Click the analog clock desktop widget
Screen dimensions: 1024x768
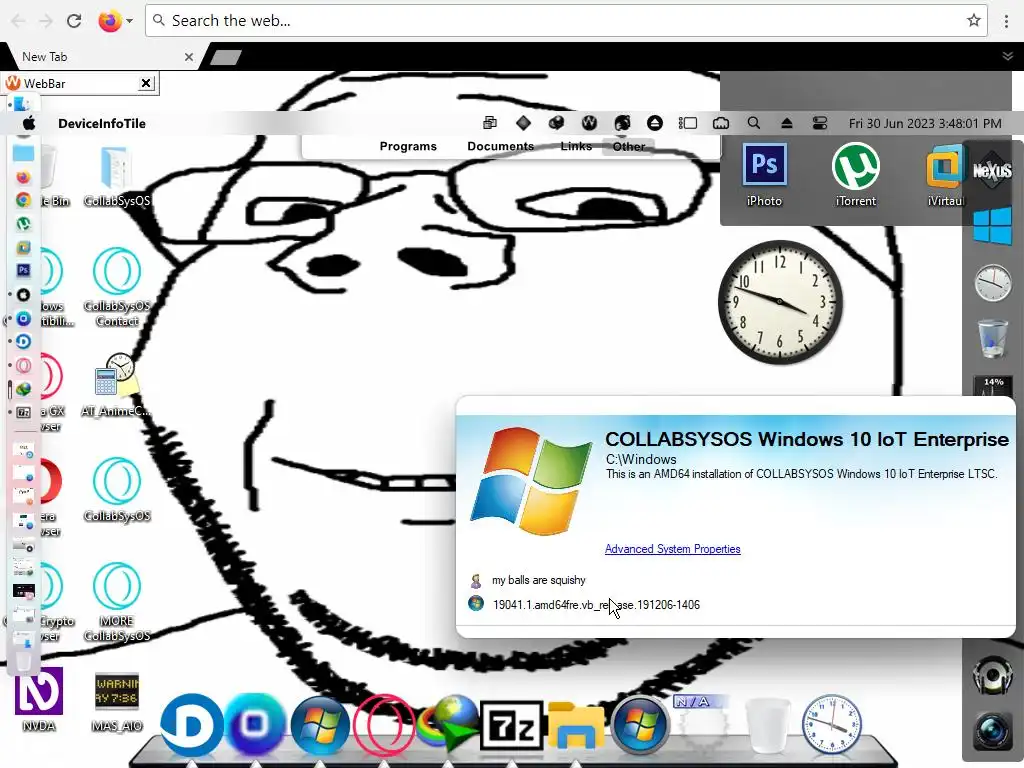click(x=780, y=302)
